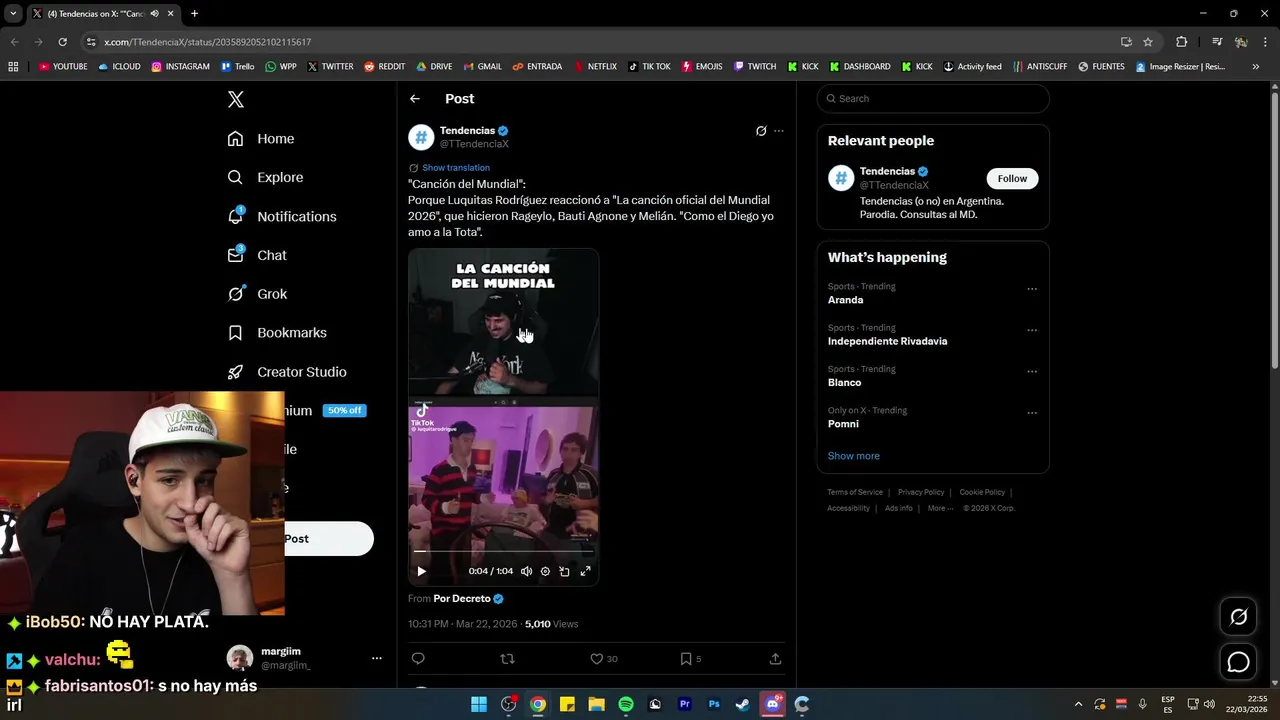Open the NETFLIX bookmark
Image resolution: width=1280 pixels, height=720 pixels.
595,67
